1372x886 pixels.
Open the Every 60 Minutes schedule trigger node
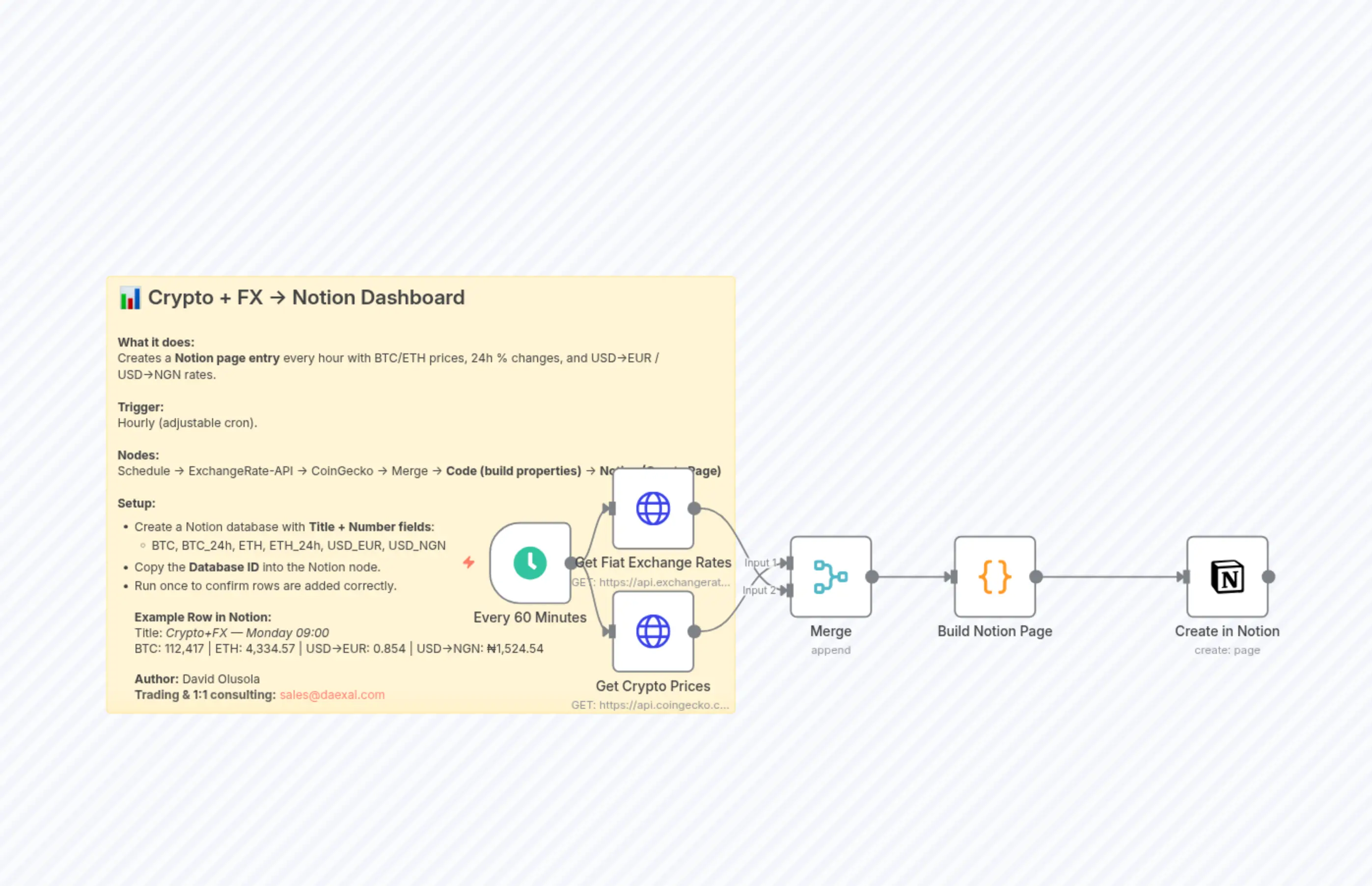(x=530, y=563)
